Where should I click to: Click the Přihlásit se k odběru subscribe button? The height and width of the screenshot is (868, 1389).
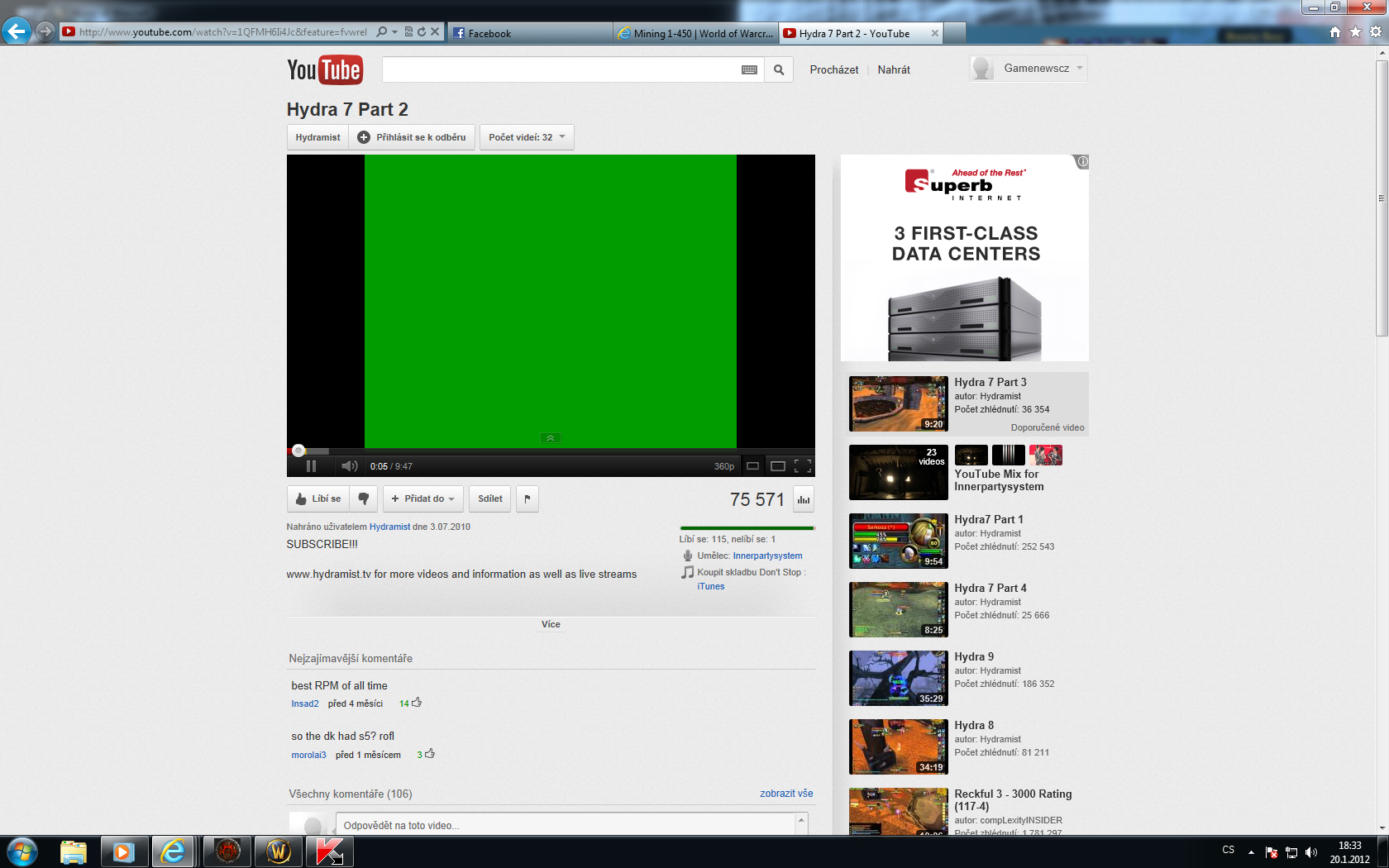(412, 137)
